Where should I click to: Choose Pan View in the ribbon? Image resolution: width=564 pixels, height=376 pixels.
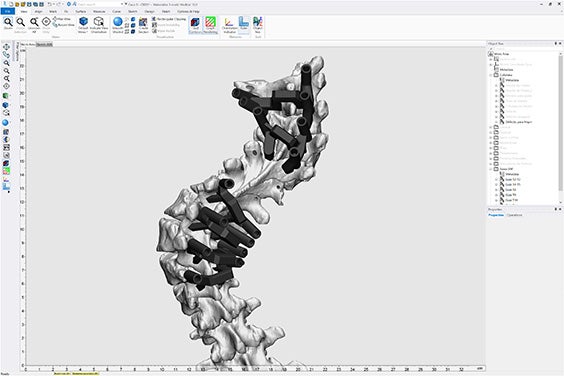62,19
